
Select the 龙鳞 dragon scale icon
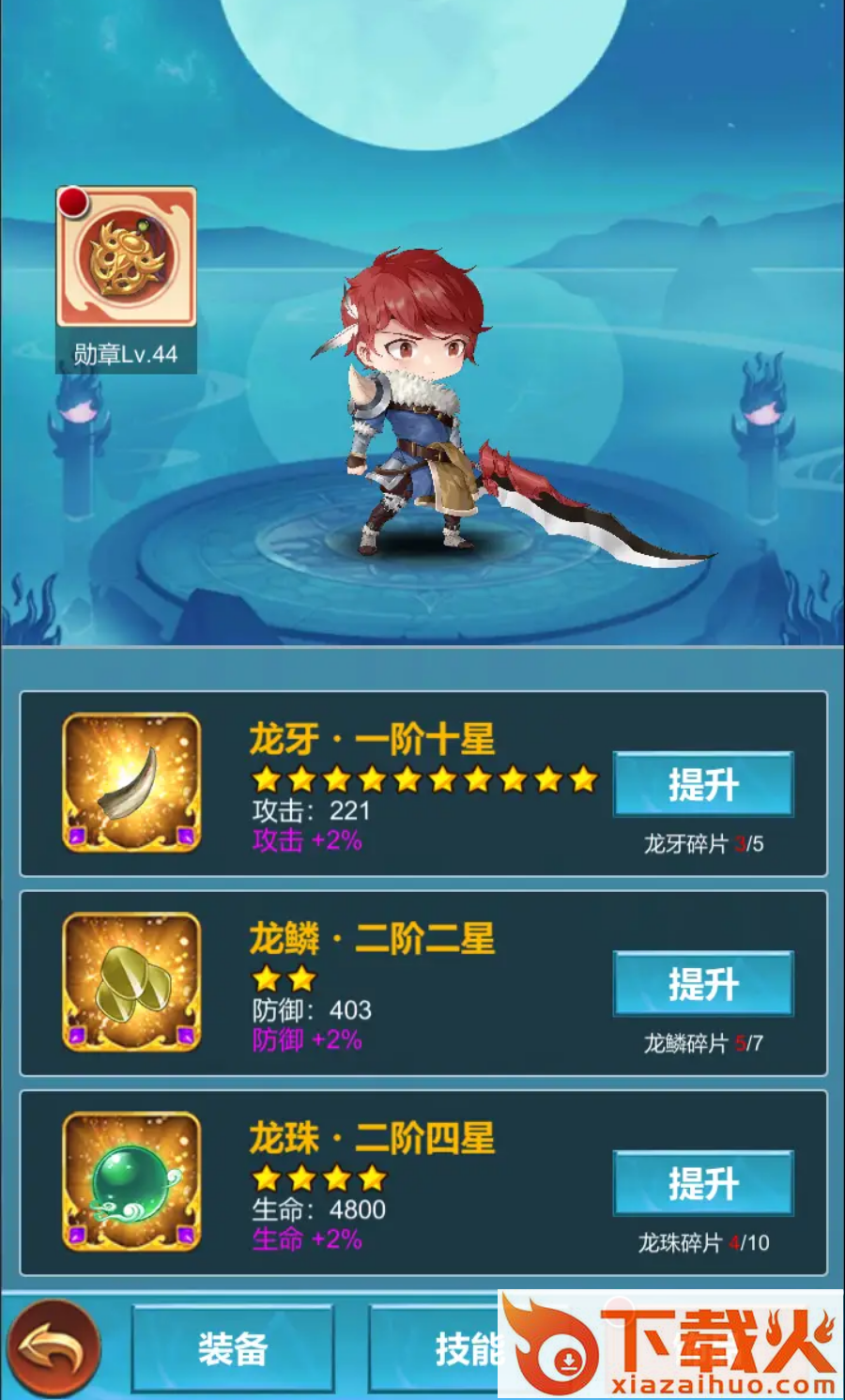tap(131, 982)
